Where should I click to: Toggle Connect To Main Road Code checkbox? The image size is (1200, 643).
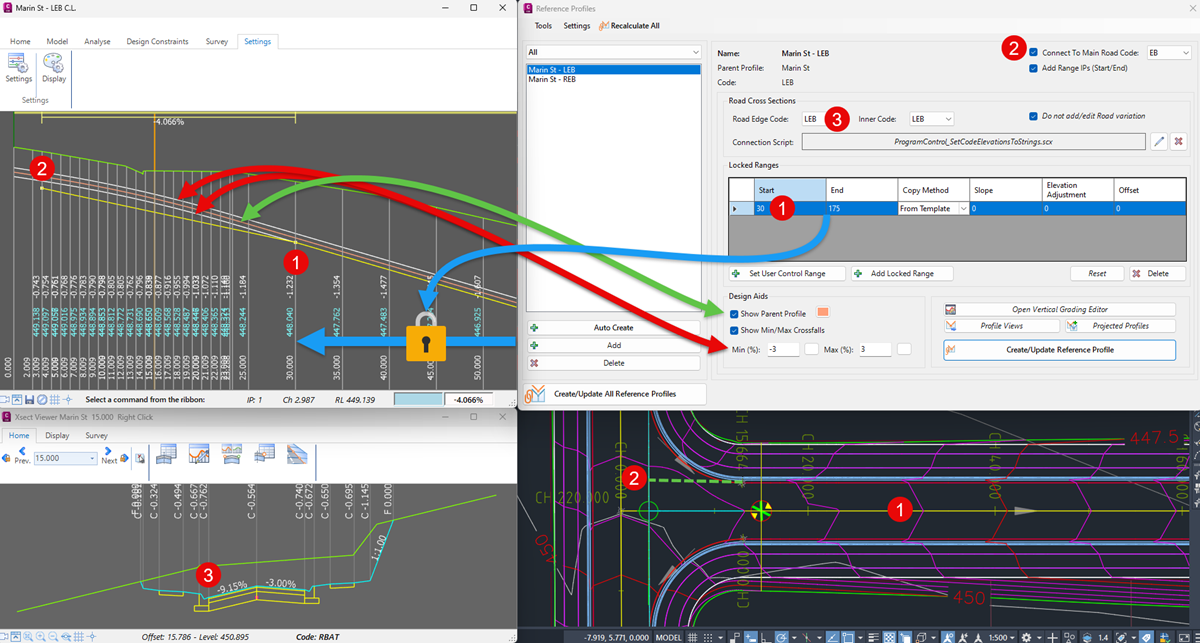coord(1034,52)
